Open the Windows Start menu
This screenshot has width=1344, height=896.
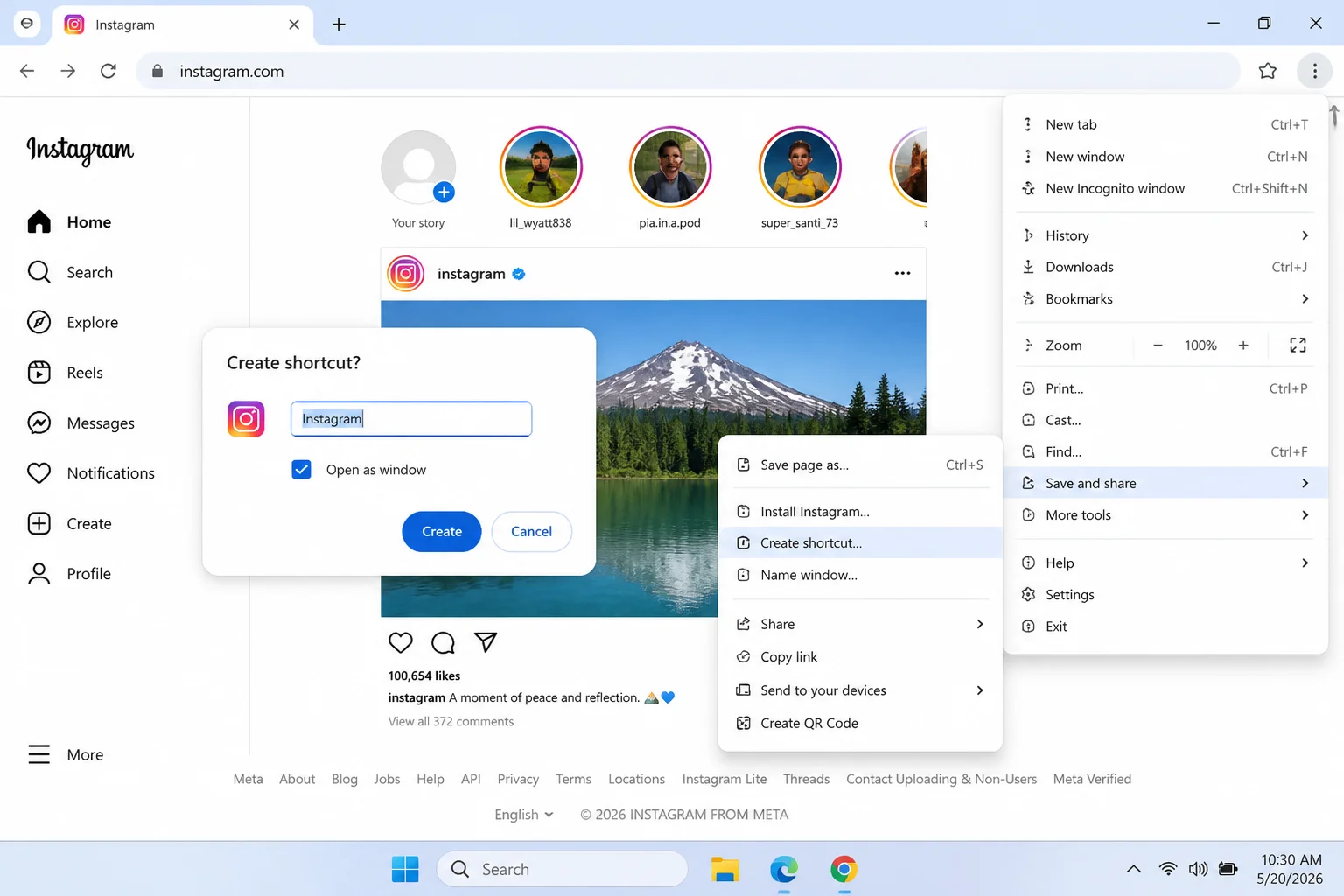(404, 869)
